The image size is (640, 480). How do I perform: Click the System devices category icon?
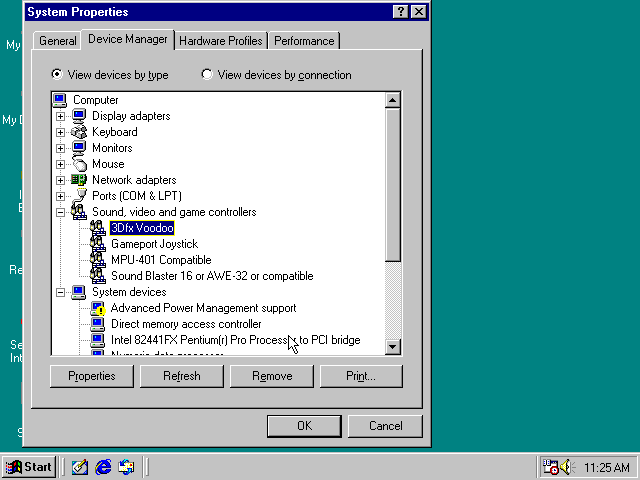pyautogui.click(x=79, y=292)
